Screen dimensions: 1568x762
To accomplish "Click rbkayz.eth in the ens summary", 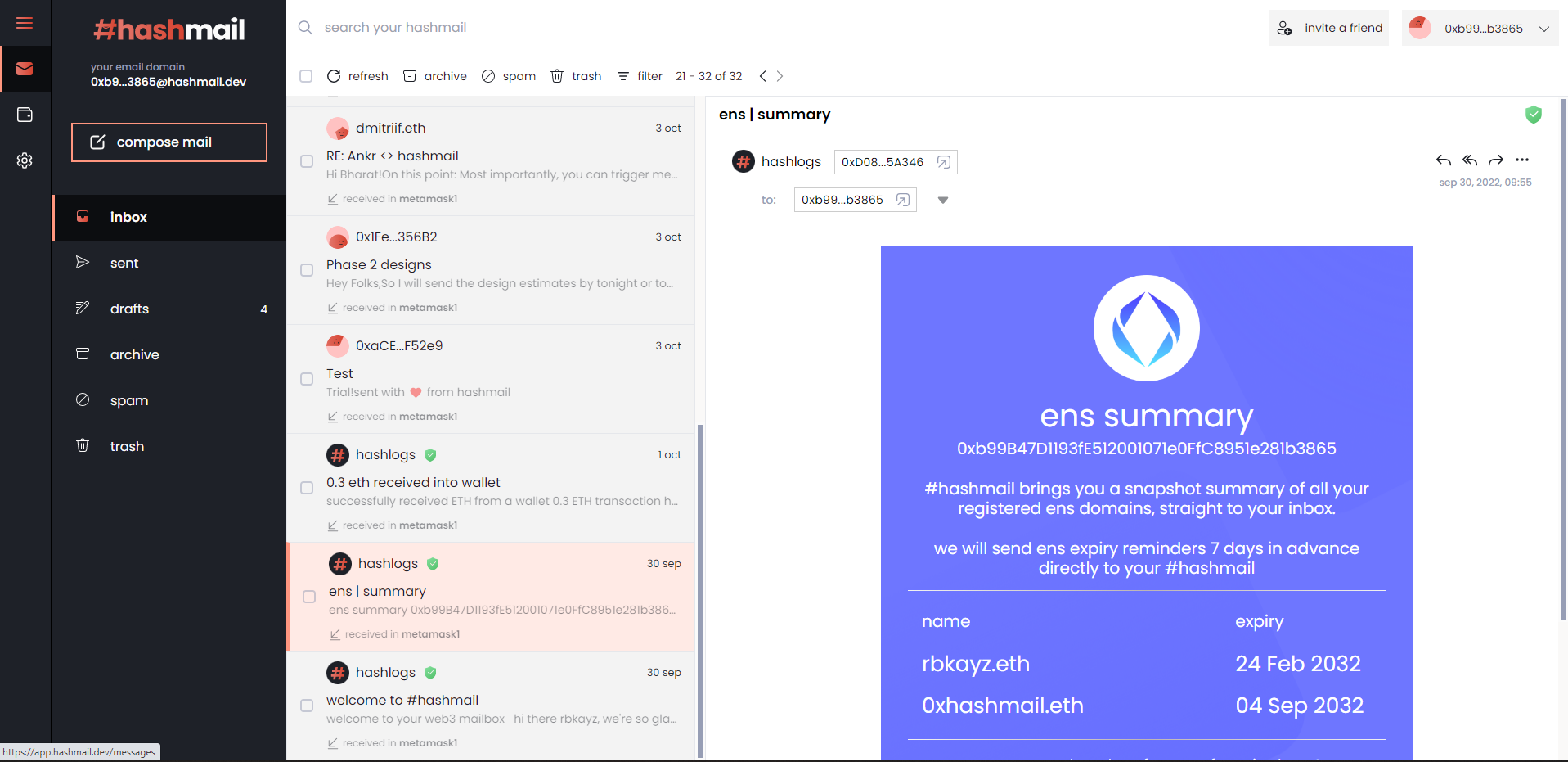I will coord(976,664).
